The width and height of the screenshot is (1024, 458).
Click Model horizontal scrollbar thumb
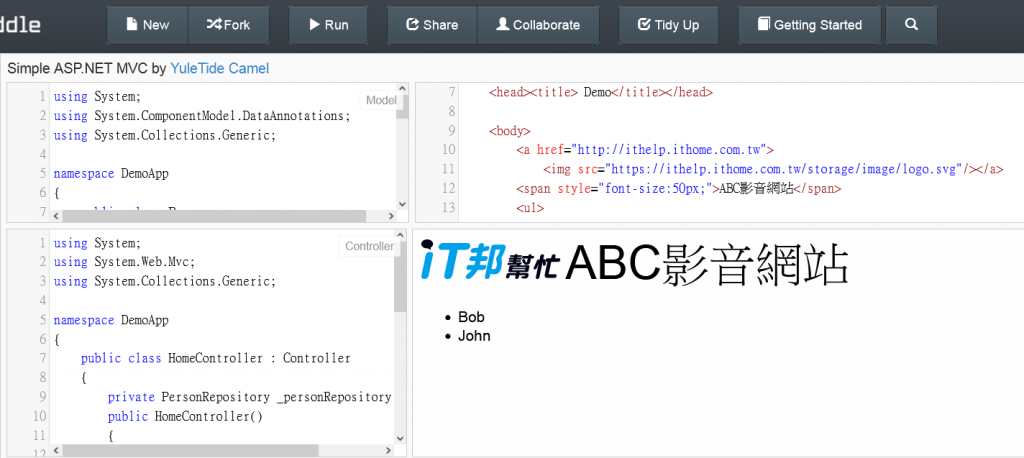pyautogui.click(x=214, y=216)
